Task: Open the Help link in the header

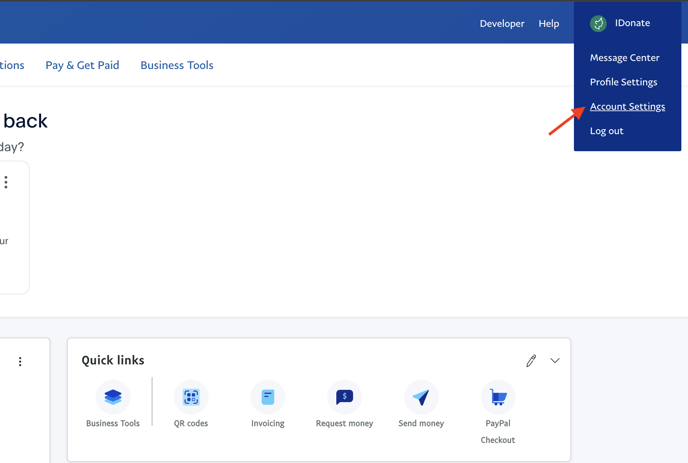Action: pos(549,23)
